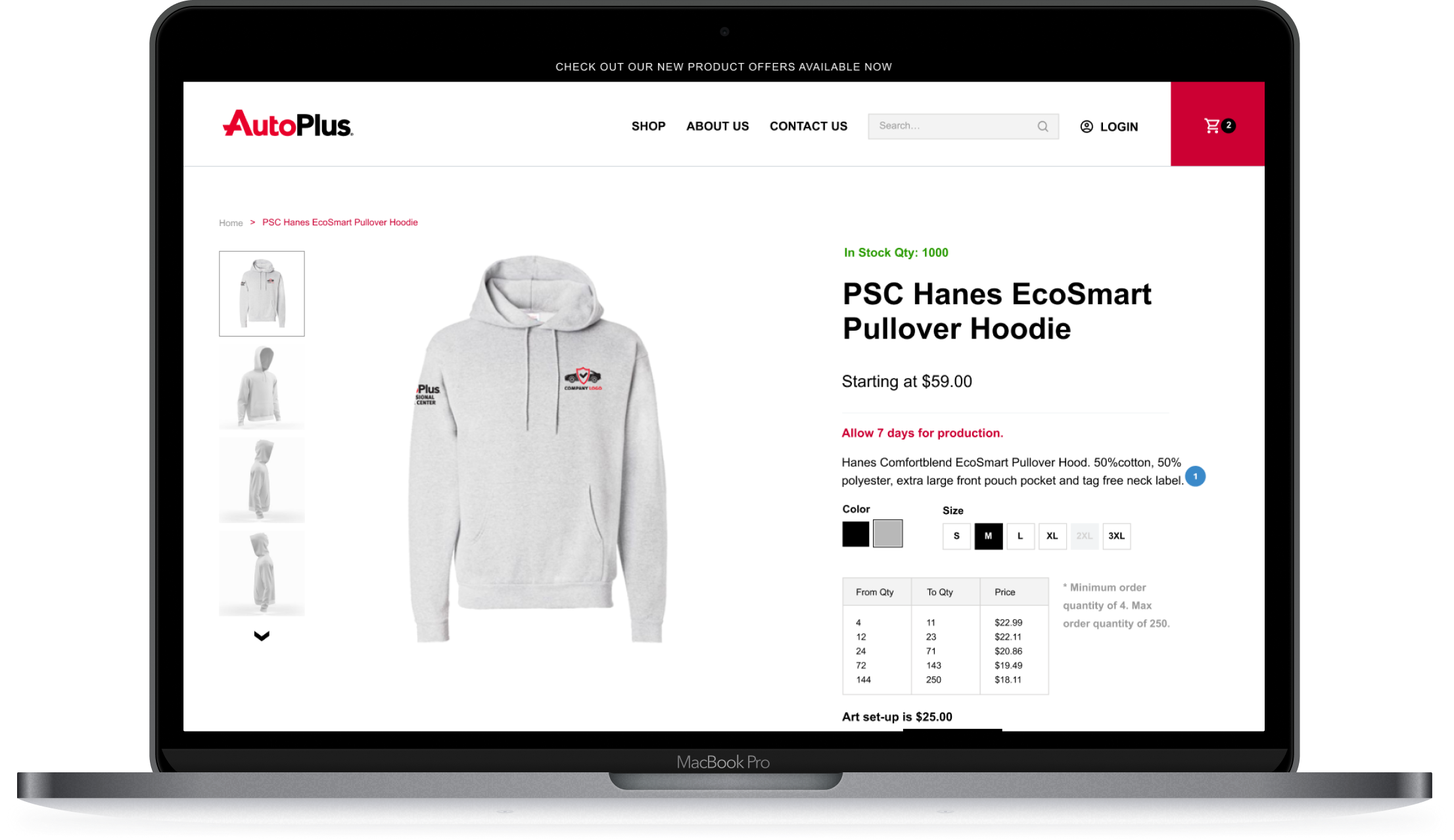Select the black color swatch
This screenshot has height=840, width=1454.
tap(855, 534)
